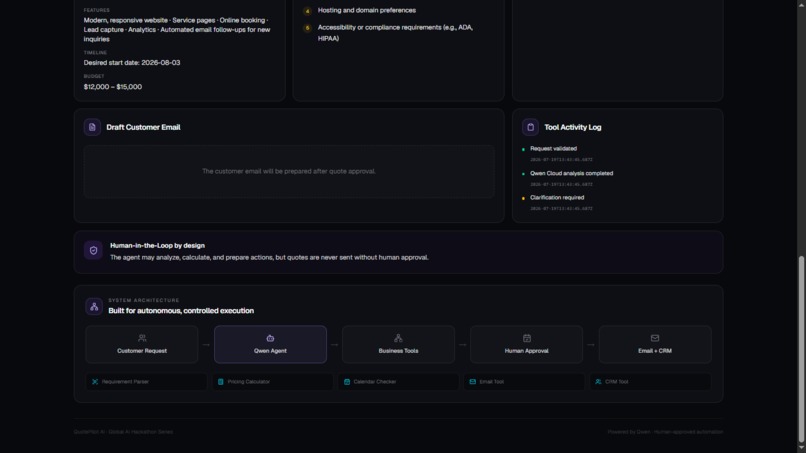Image resolution: width=806 pixels, height=453 pixels.
Task: Click the Human-in-the-Loop shield icon
Action: tap(93, 250)
